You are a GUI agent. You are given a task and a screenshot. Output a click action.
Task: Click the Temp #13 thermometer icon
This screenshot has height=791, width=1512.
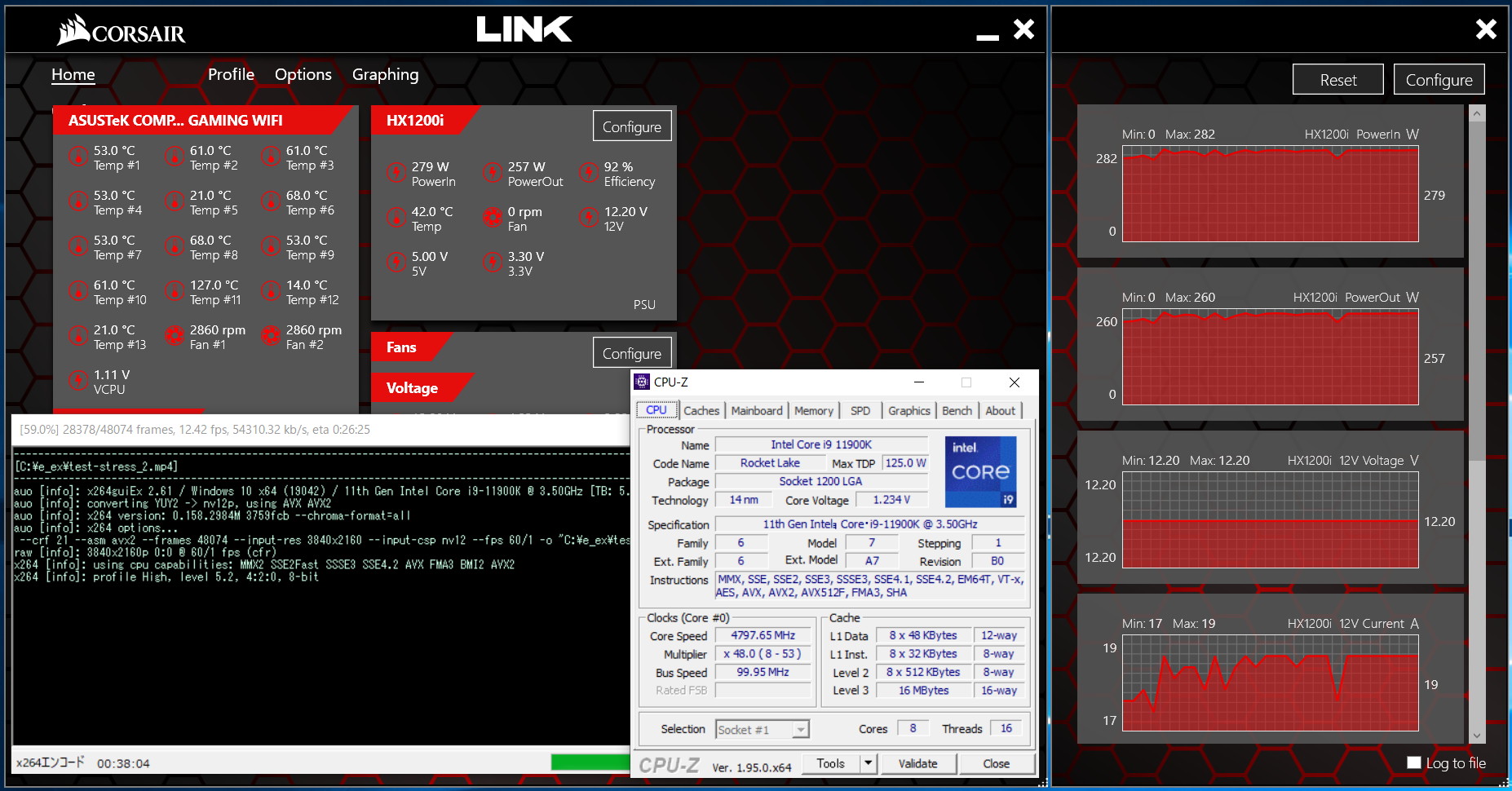click(x=78, y=335)
